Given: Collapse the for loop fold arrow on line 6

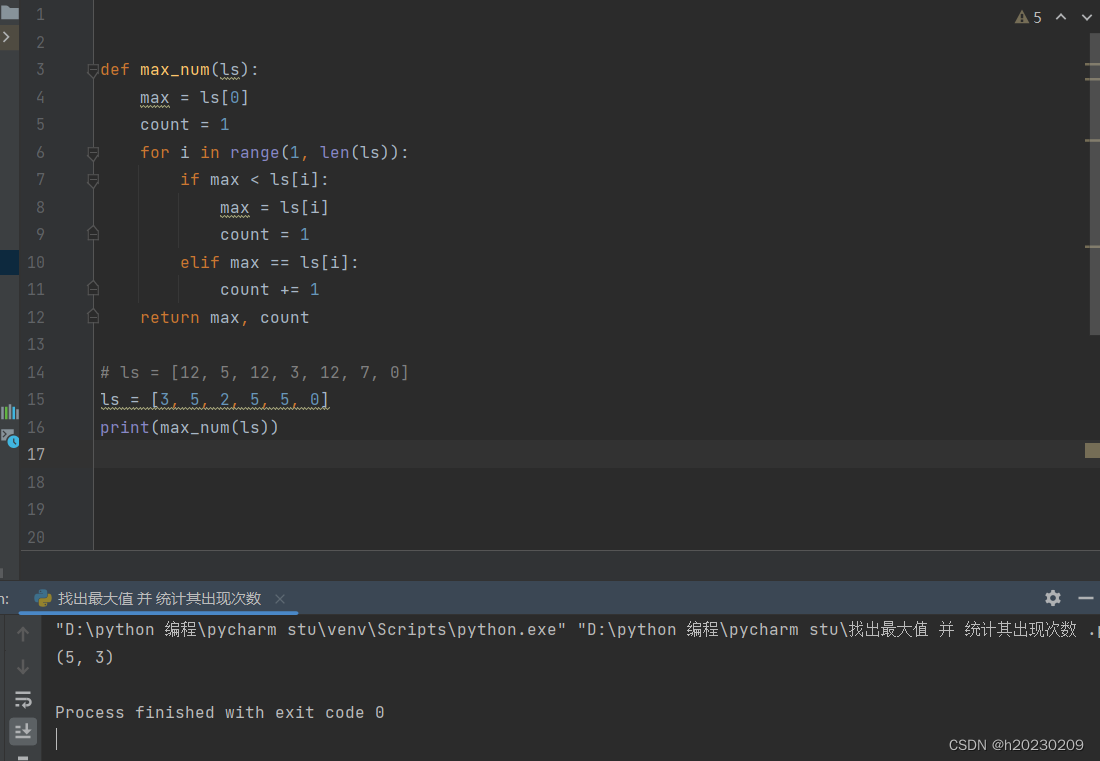Looking at the screenshot, I should pyautogui.click(x=92, y=152).
